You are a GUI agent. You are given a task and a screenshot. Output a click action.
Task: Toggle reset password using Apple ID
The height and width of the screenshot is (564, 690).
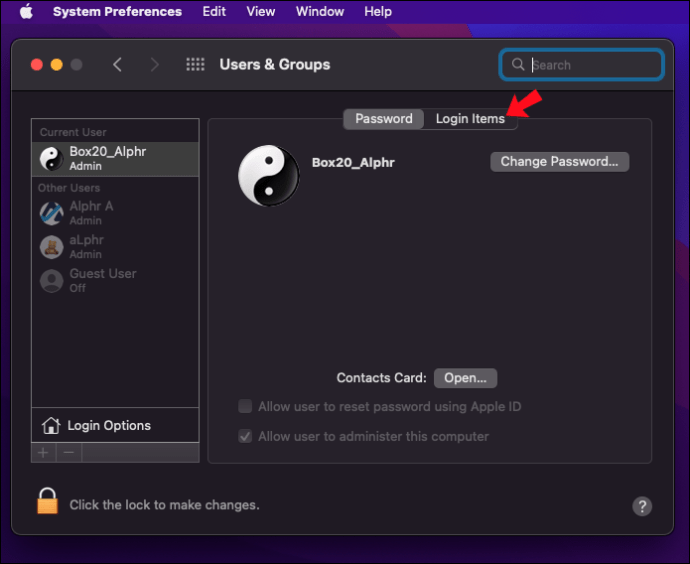point(245,406)
